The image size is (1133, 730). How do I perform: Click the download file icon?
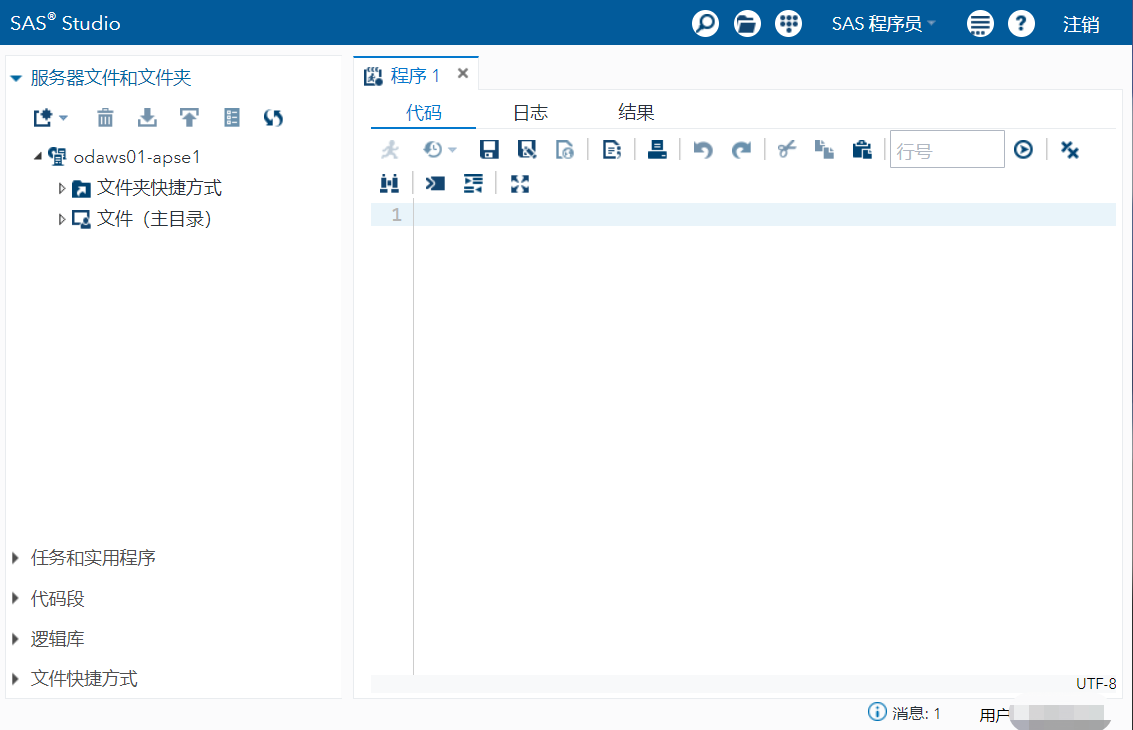(147, 117)
